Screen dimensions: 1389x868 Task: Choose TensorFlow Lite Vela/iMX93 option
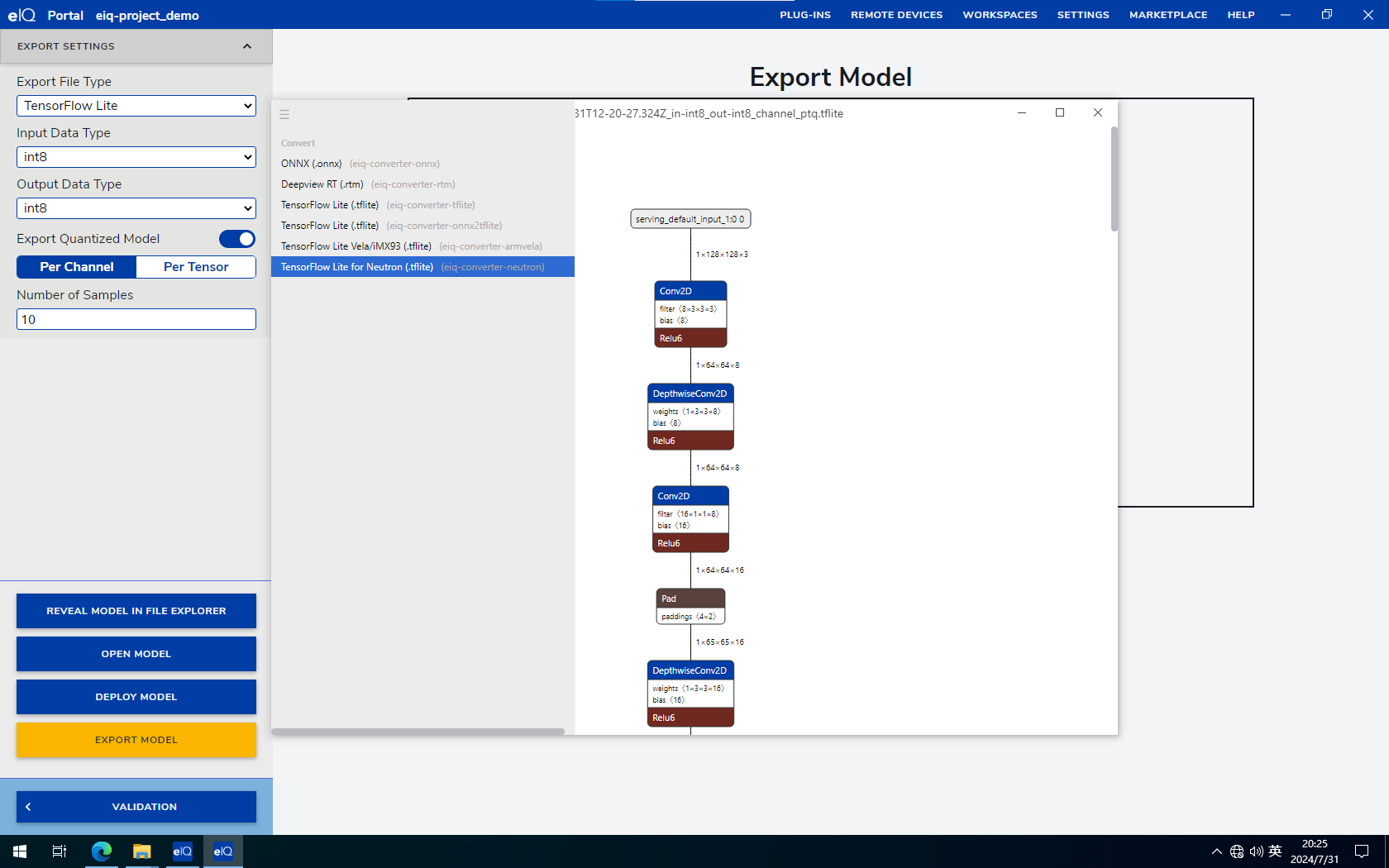pos(422,246)
